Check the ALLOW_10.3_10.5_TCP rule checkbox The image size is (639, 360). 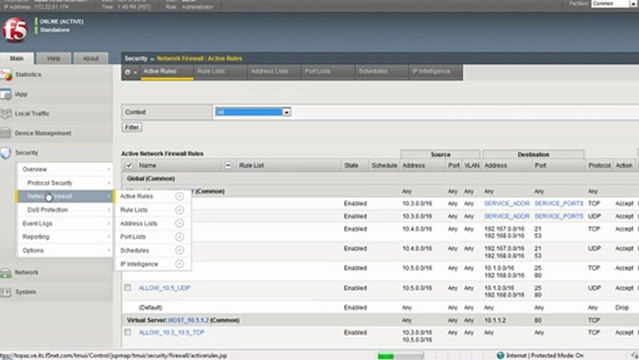pos(128,332)
